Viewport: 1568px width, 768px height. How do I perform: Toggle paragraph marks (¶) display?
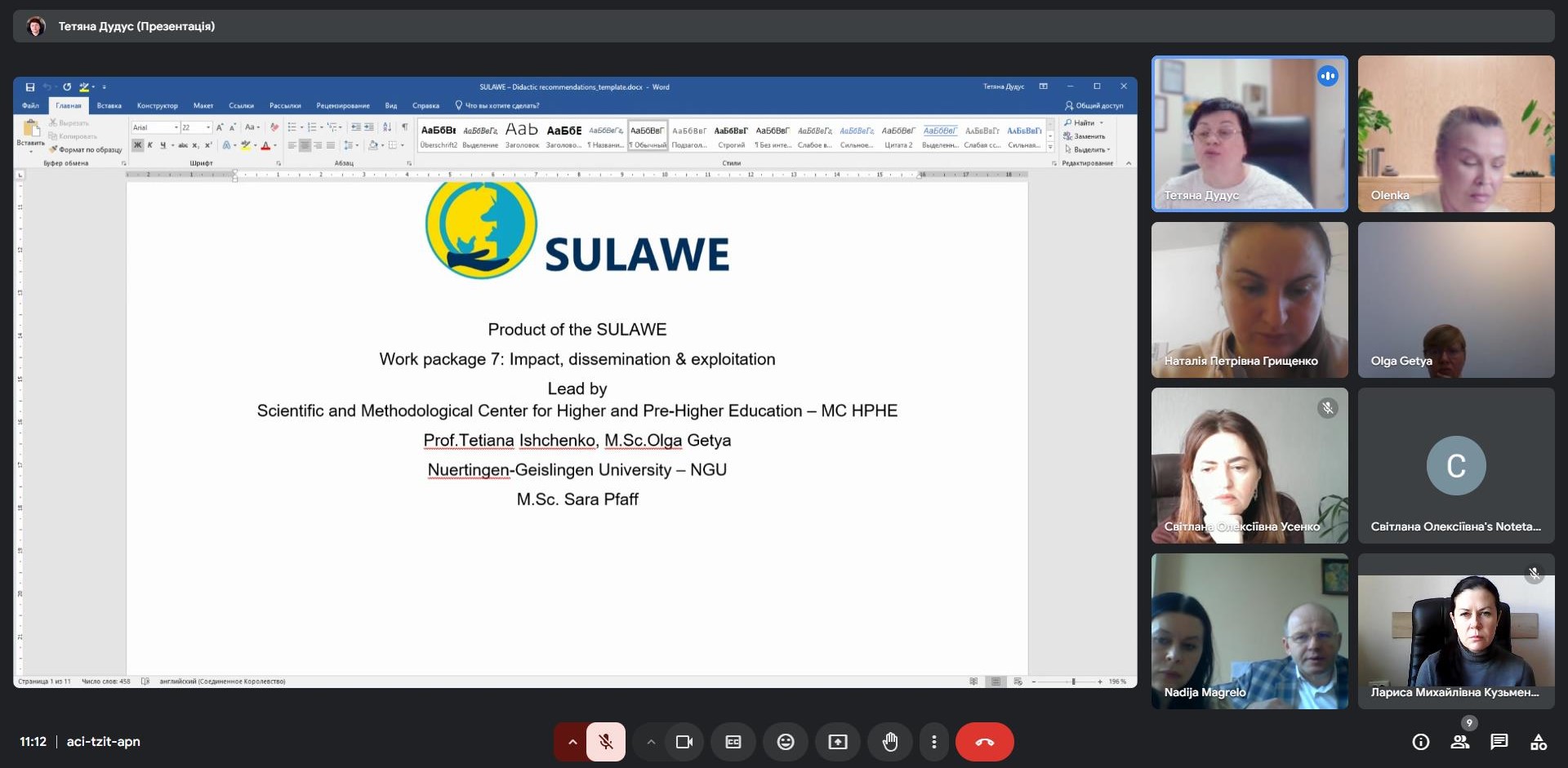tap(405, 127)
